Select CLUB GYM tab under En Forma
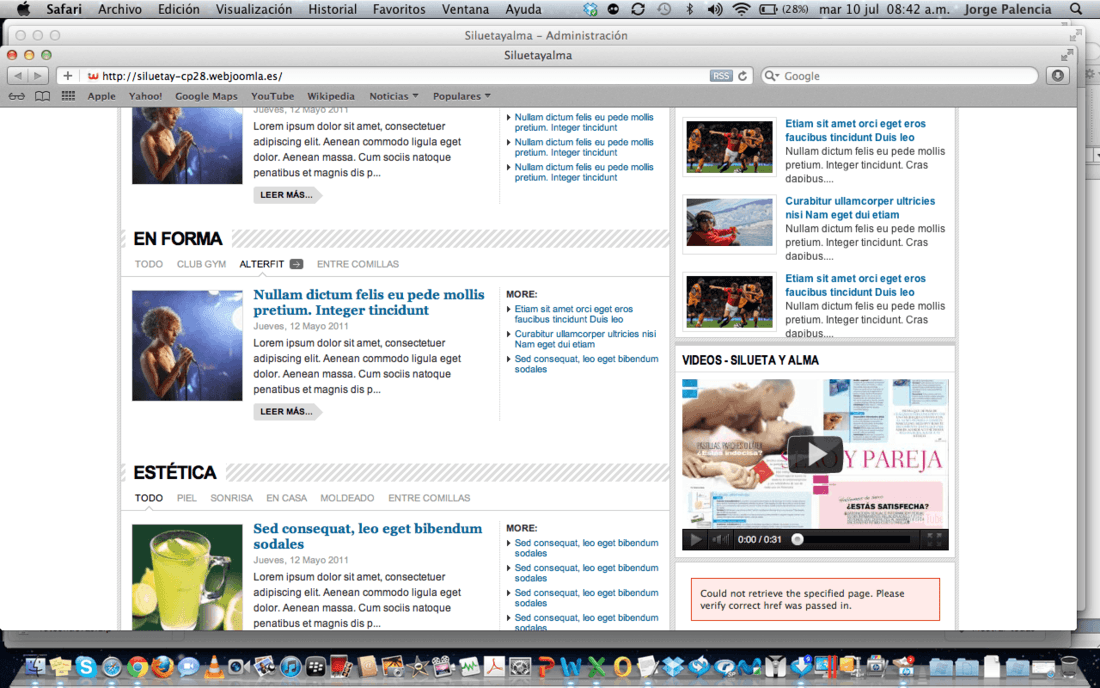This screenshot has width=1100, height=688. tap(201, 264)
